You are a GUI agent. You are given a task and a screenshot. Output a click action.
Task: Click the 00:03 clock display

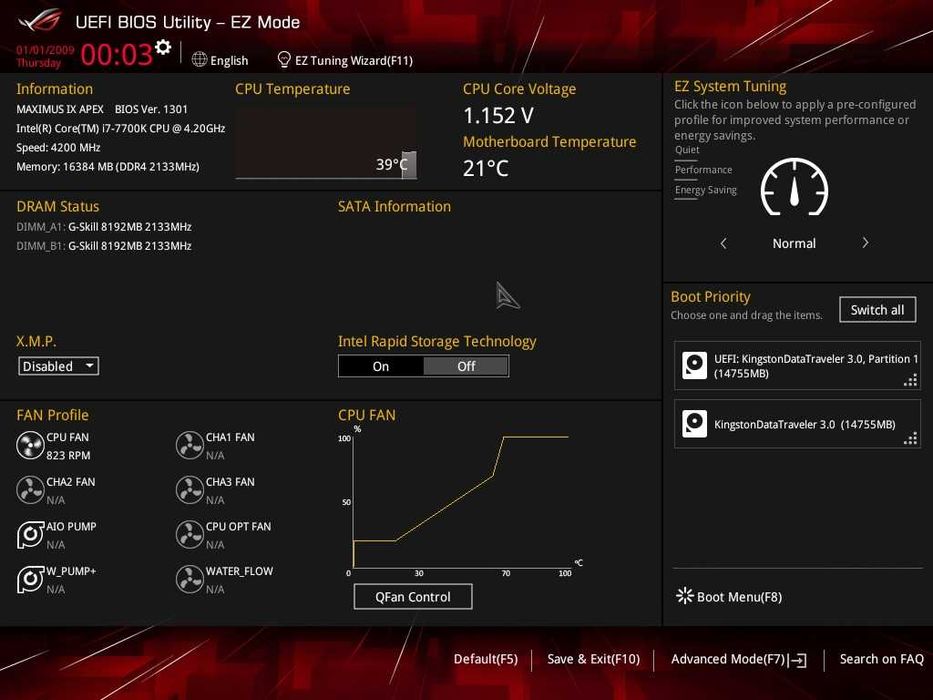tap(117, 54)
